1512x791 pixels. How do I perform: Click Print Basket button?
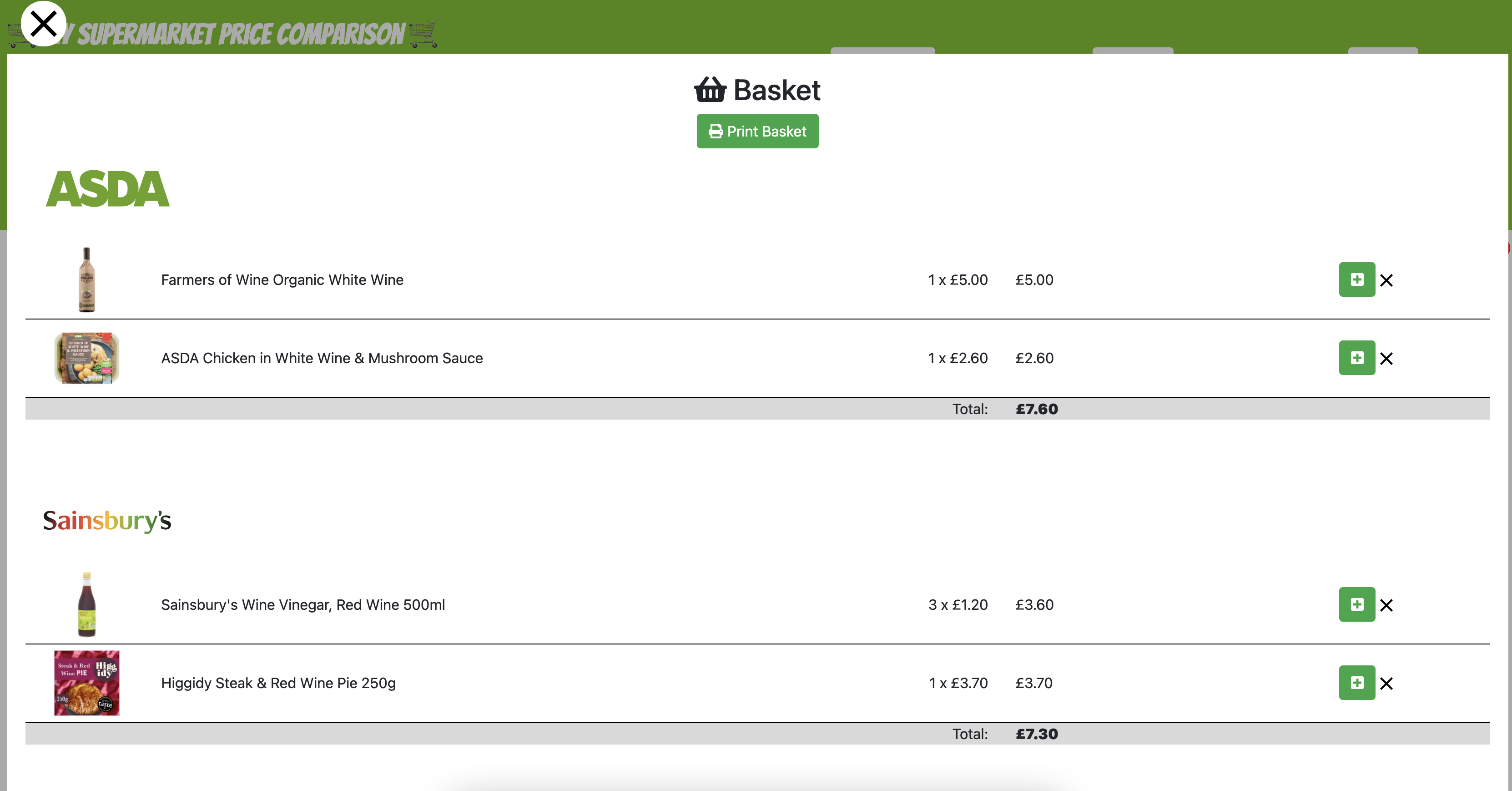point(757,131)
